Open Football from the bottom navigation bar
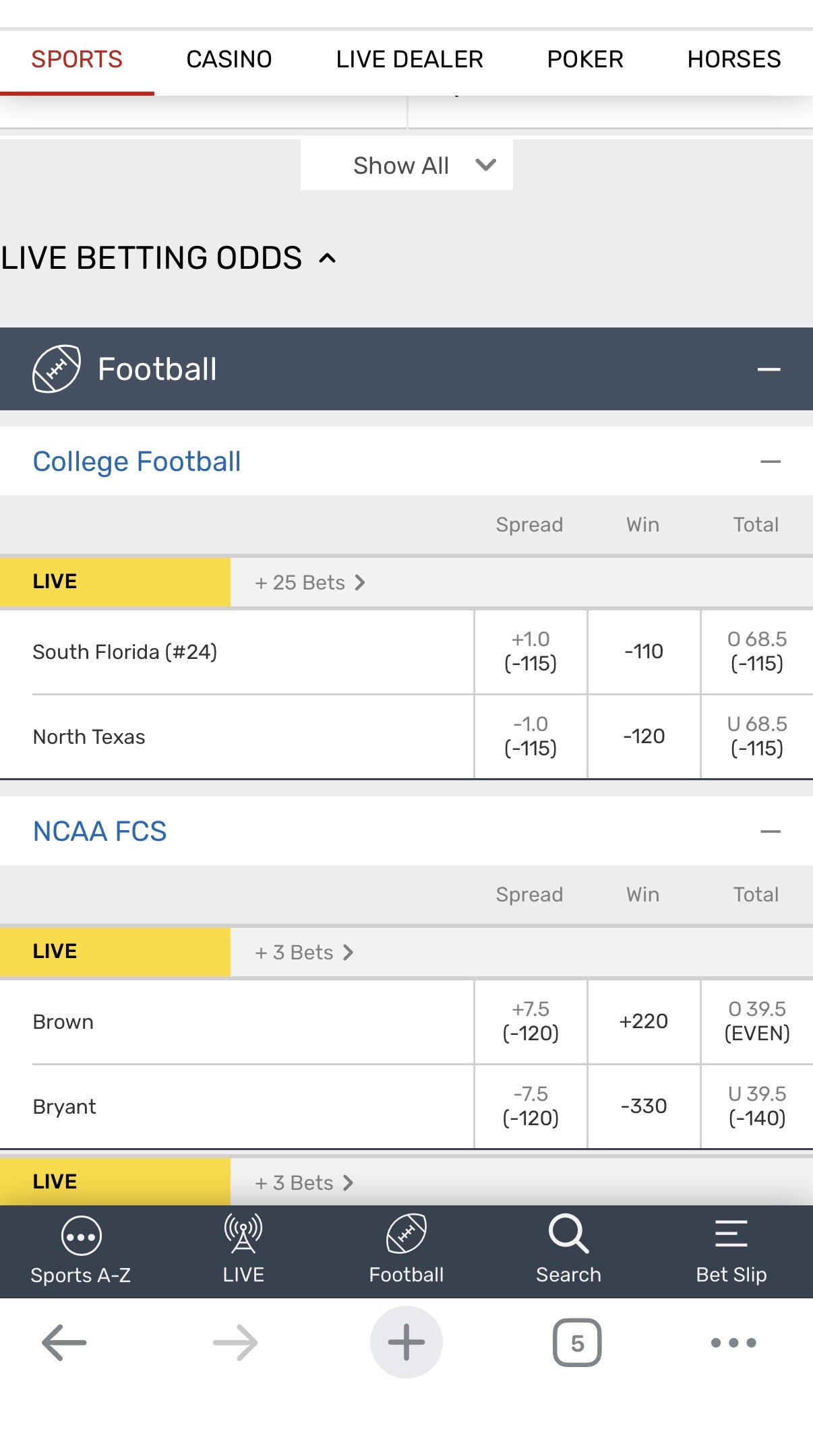This screenshot has width=813, height=1456. [406, 1250]
